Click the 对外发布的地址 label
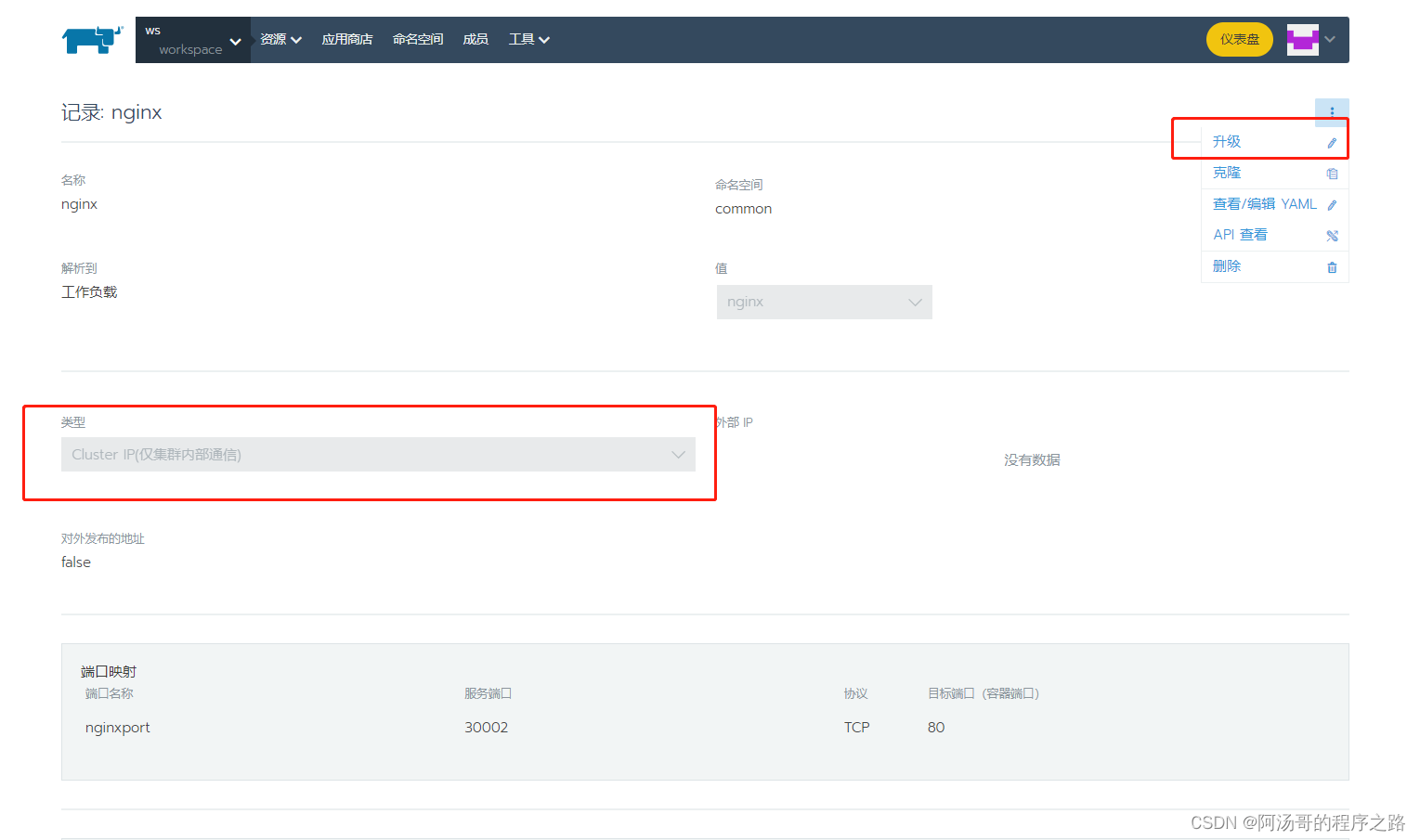The height and width of the screenshot is (840, 1420). 103,538
